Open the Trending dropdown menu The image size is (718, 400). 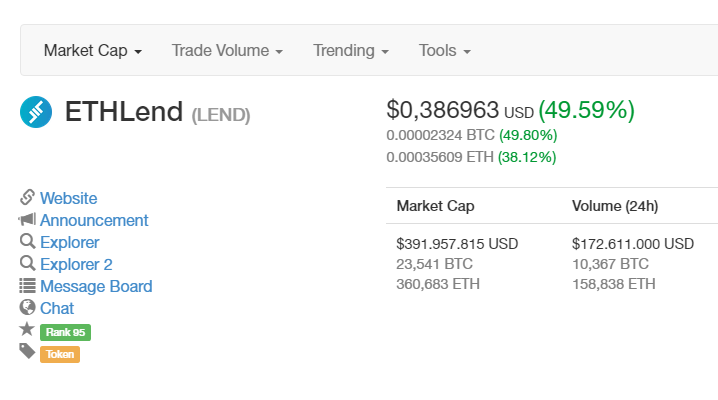coord(350,50)
